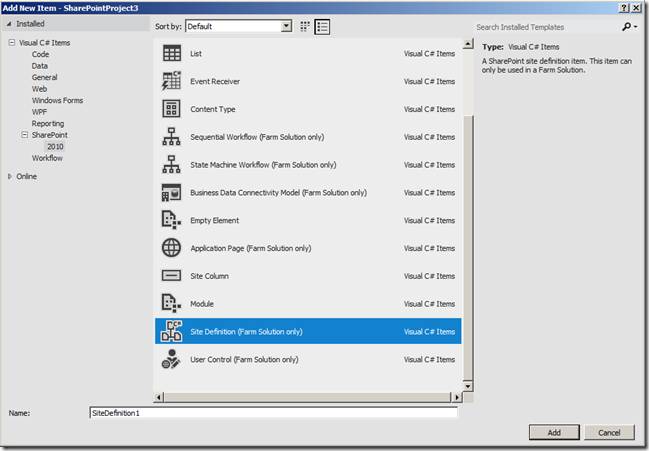
Task: Click the Name input field
Action: click(x=274, y=413)
